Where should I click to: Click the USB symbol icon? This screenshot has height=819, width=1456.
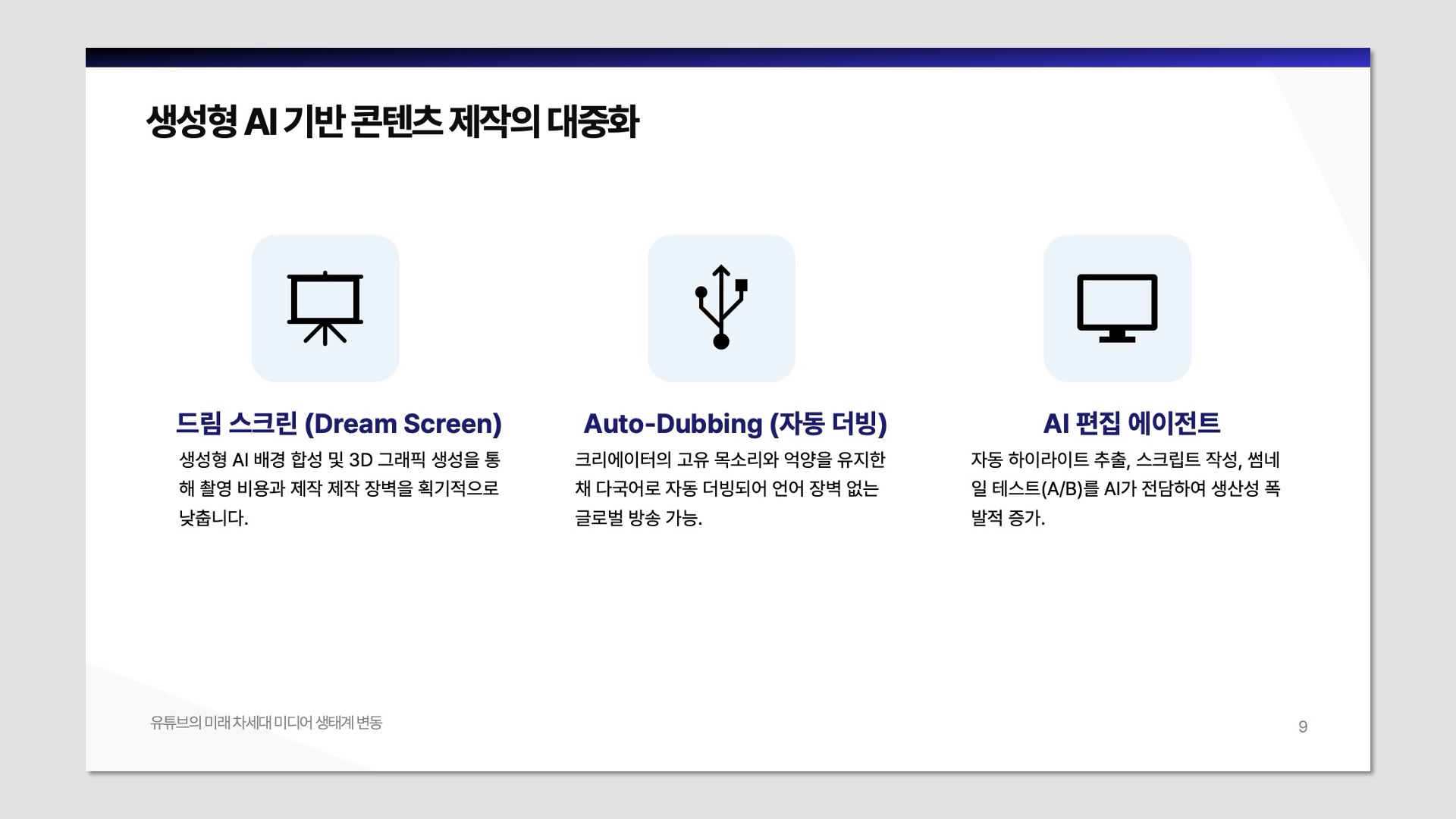[721, 307]
